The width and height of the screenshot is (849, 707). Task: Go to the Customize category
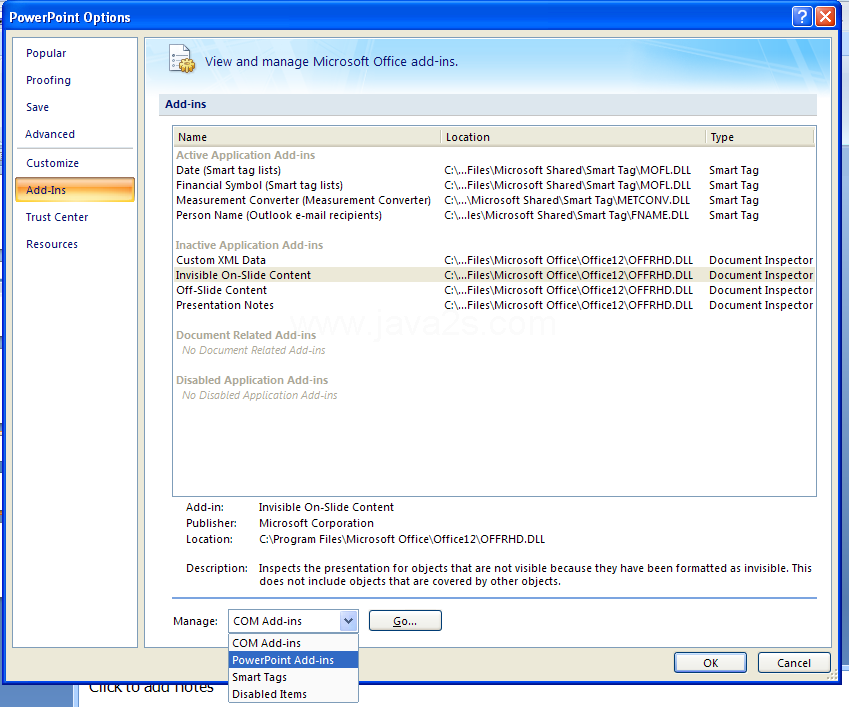[x=53, y=163]
